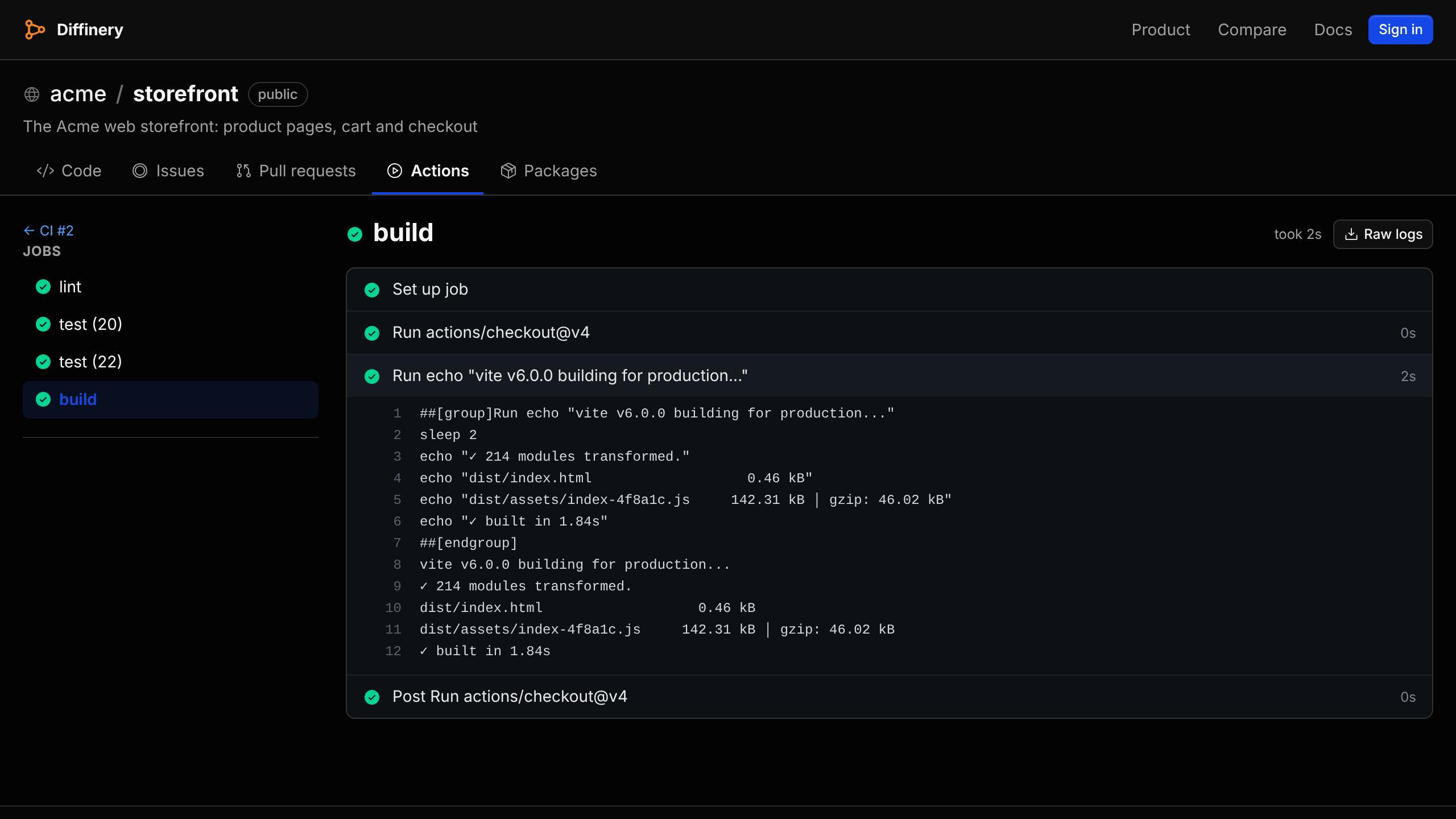Click log line number 1
Viewport: 1456px width, 819px height.
[397, 413]
